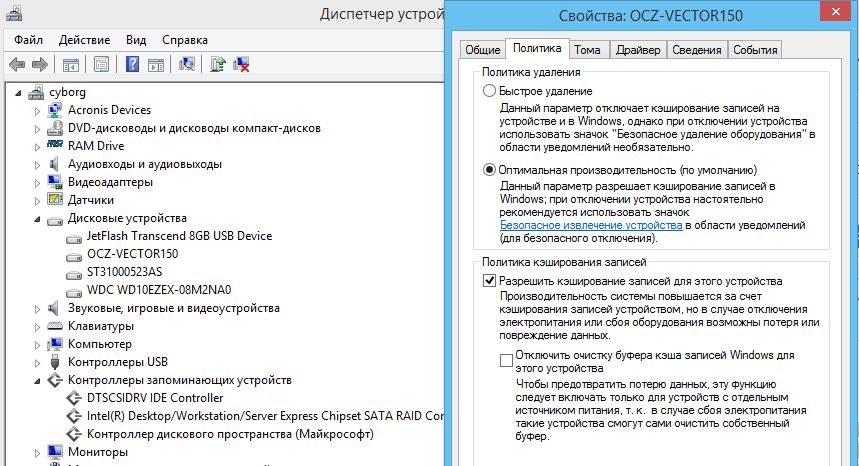Open the Вид menu
Screen dimensions: 859x466
point(136,40)
